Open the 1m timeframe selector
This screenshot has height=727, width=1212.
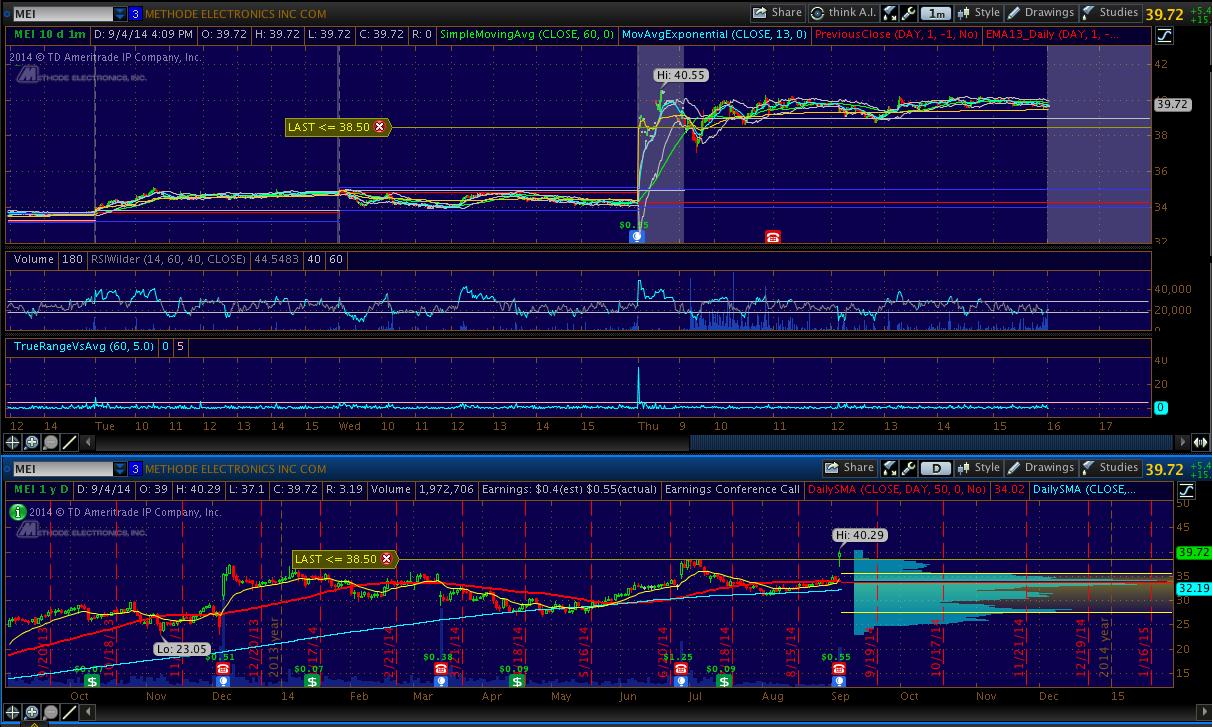tap(935, 13)
